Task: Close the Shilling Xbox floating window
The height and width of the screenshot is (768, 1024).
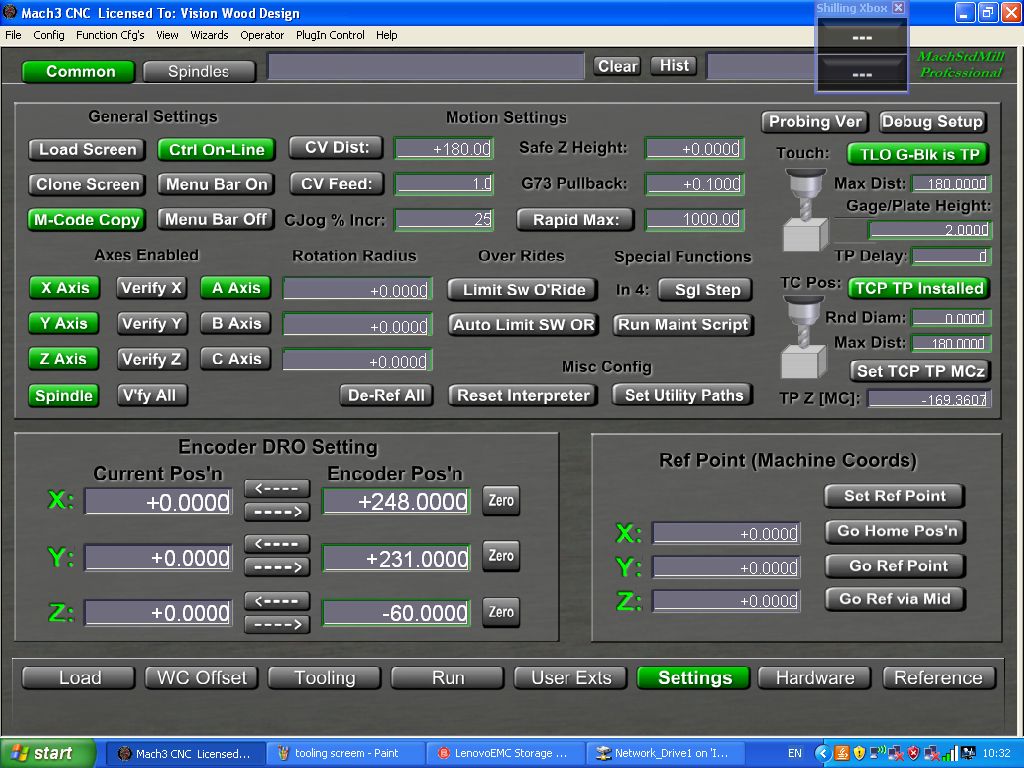Action: pos(898,8)
